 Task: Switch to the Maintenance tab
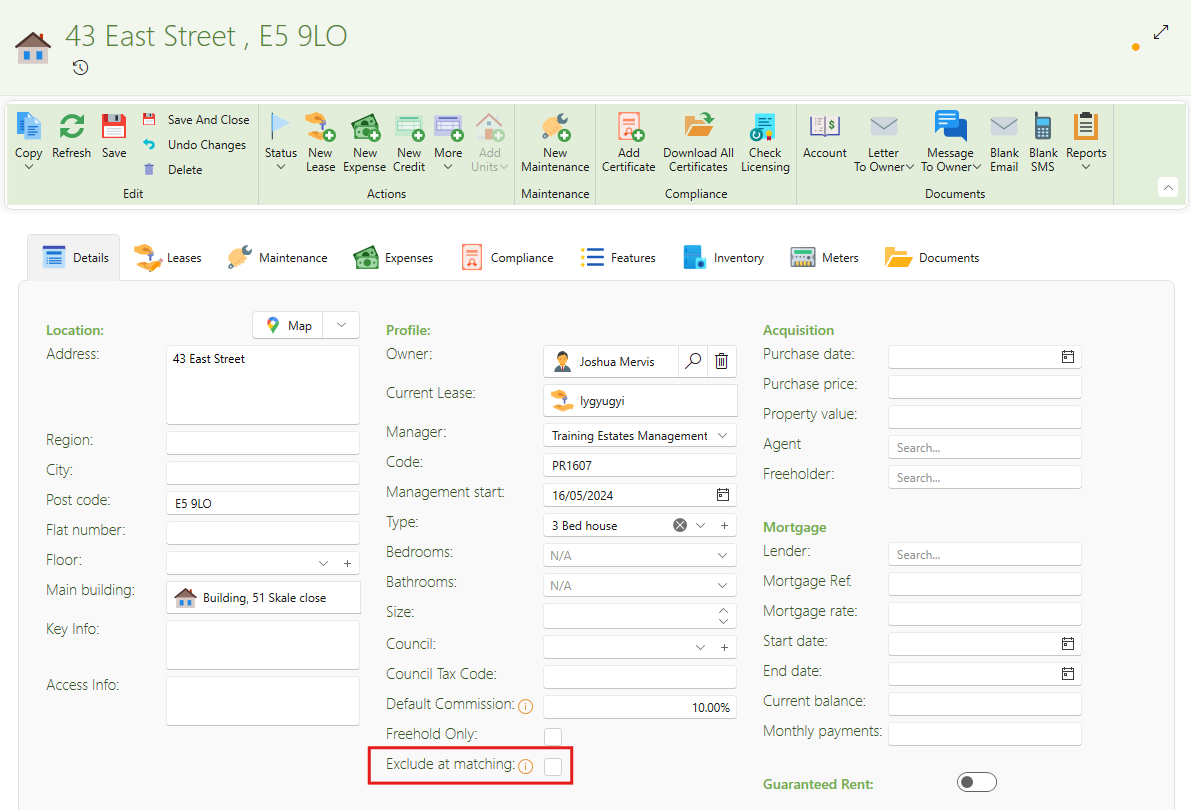[277, 258]
